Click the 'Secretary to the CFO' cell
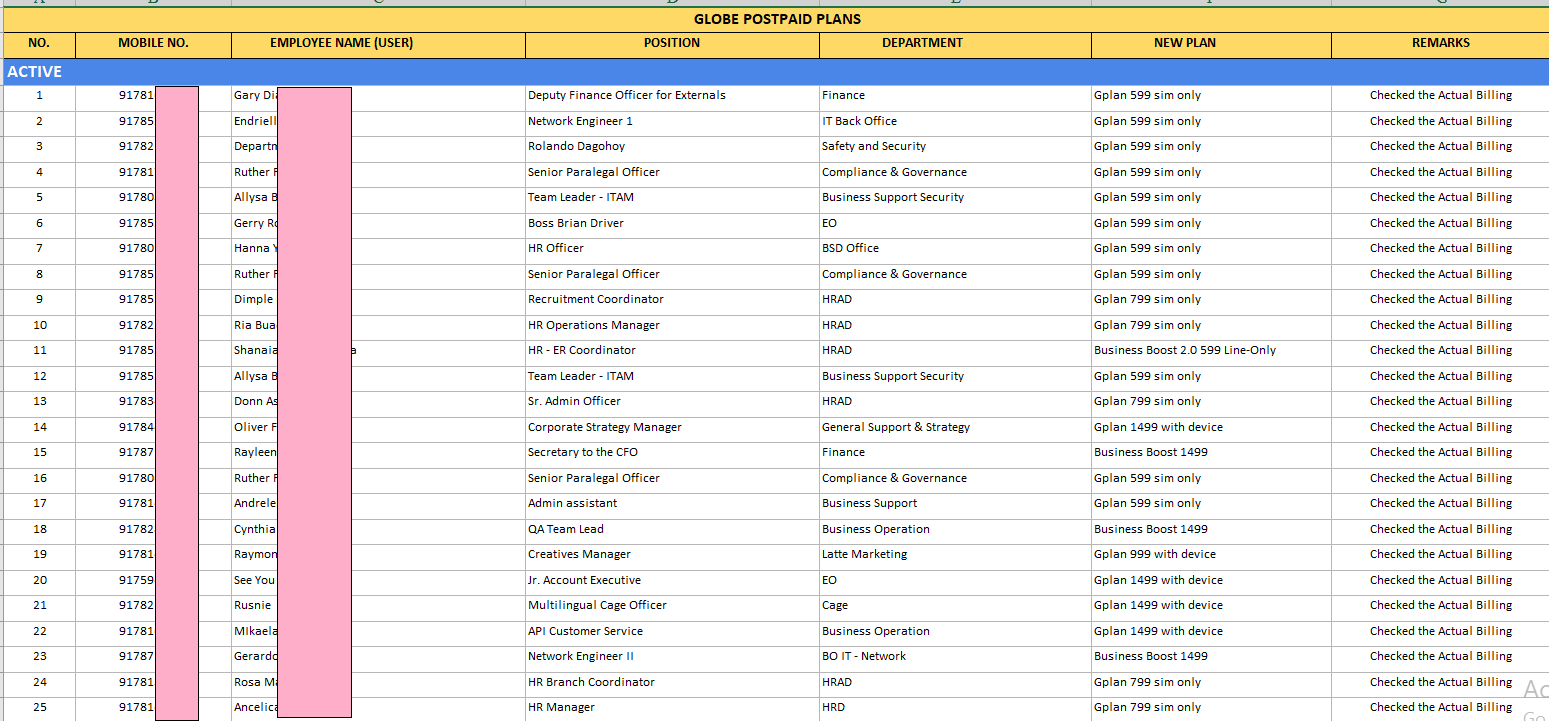 [672, 453]
